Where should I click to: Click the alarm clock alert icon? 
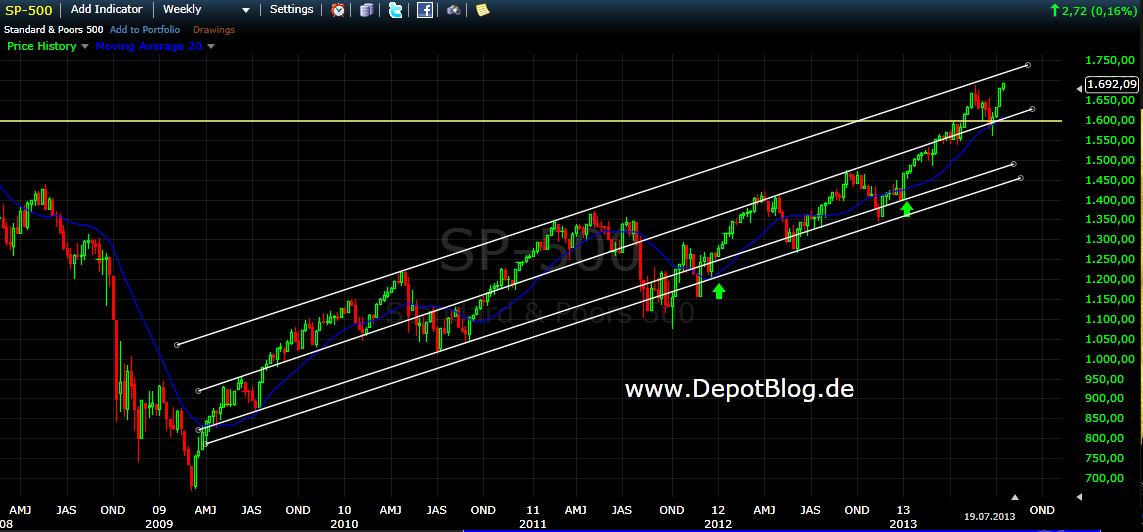coord(339,10)
